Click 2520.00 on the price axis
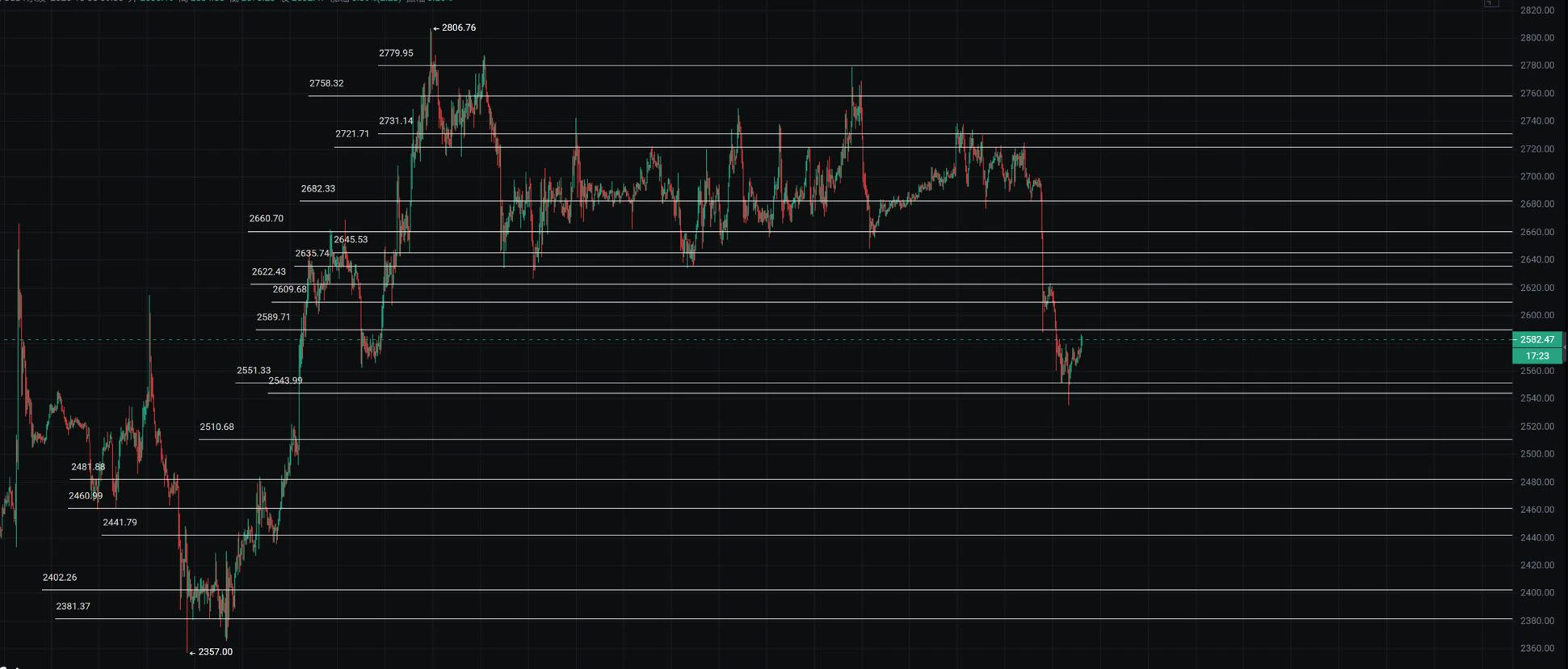This screenshot has height=669, width=1568. 1536,427
